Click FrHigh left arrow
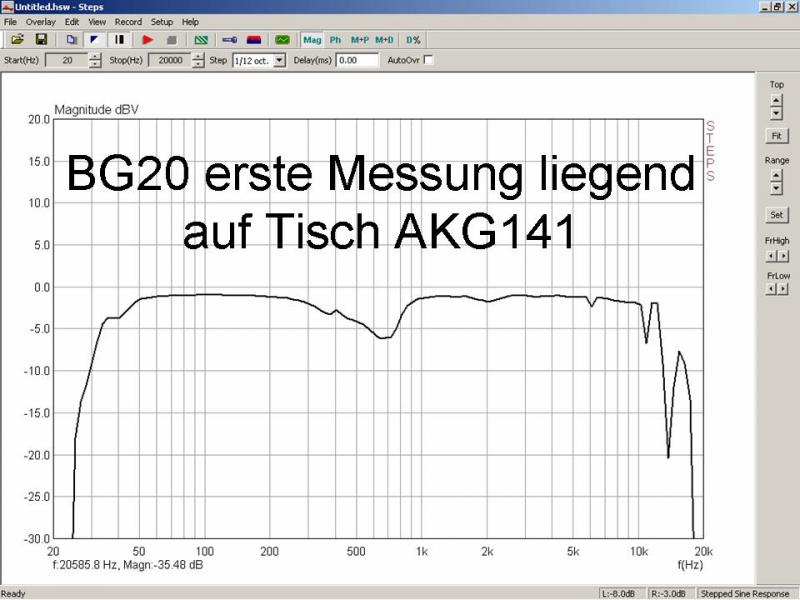This screenshot has width=800, height=600. click(771, 256)
